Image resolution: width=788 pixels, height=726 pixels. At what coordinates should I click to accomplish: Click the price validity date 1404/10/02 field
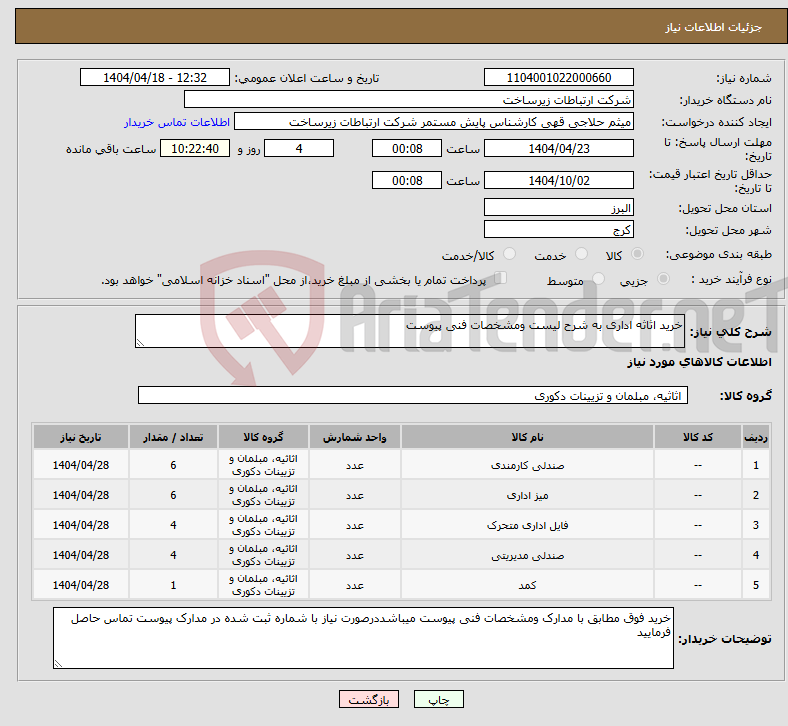click(x=558, y=180)
